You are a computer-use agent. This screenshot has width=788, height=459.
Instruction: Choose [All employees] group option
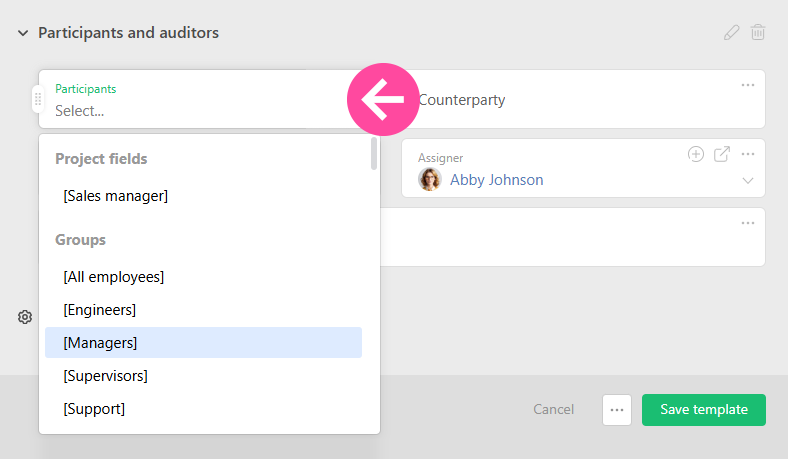coord(113,276)
